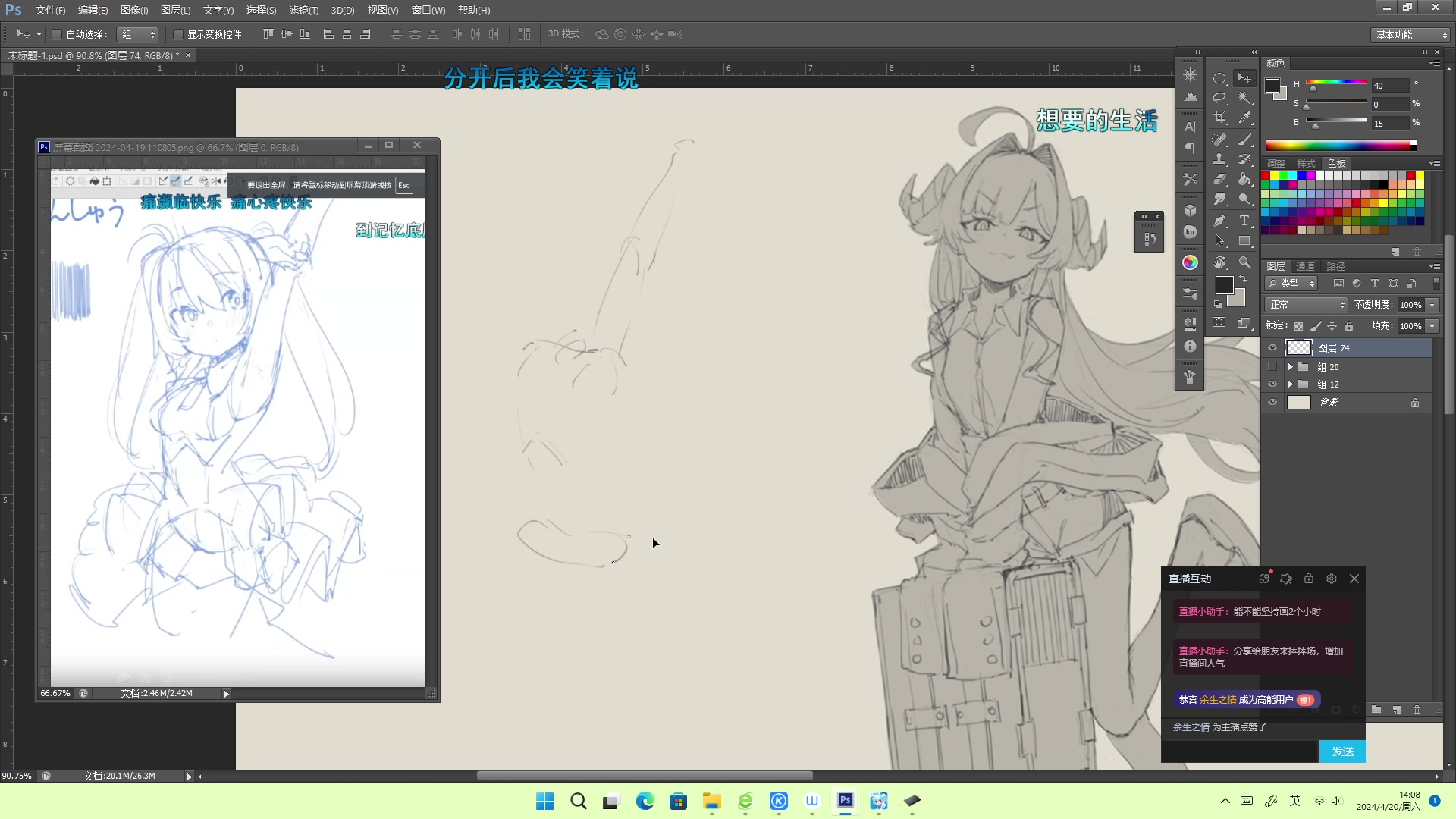The image size is (1456, 819).
Task: Select the Dodge tool
Action: (x=1244, y=199)
